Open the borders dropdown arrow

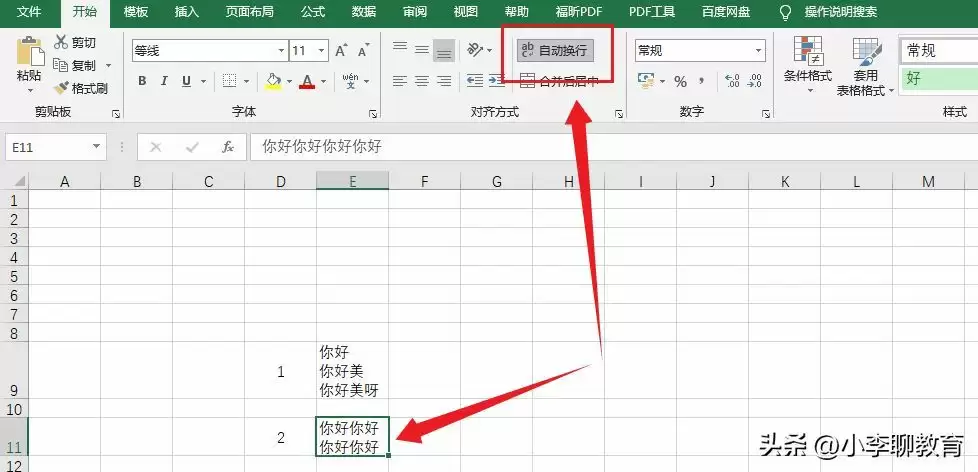pos(246,82)
